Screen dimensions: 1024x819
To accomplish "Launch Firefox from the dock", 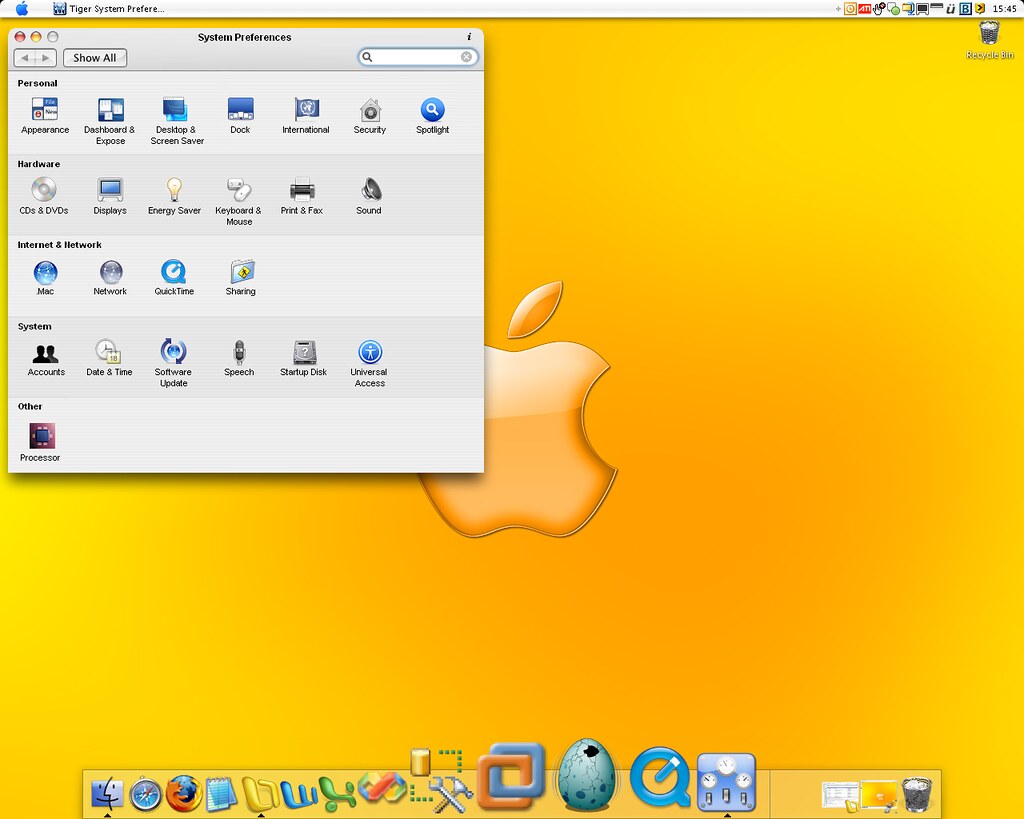I will coord(184,794).
